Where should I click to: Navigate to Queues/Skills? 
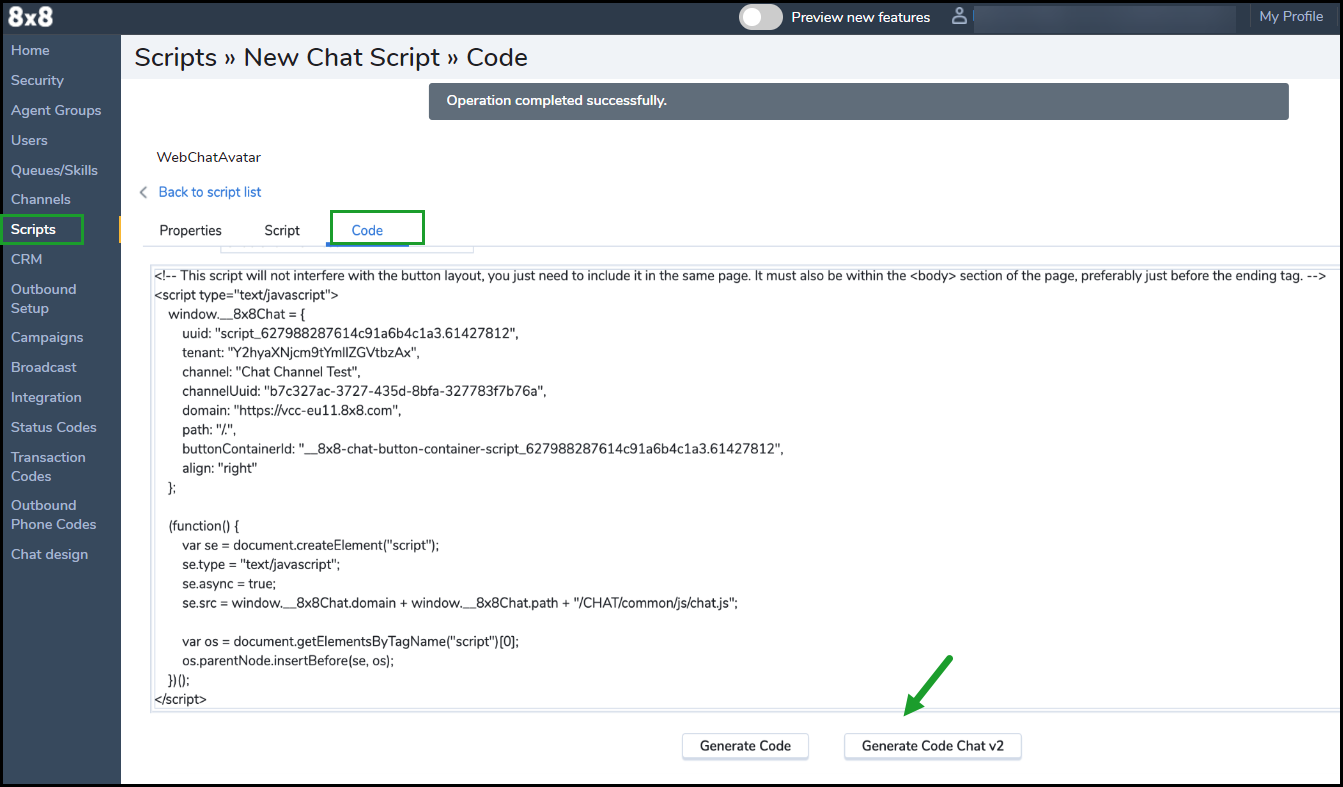click(54, 170)
